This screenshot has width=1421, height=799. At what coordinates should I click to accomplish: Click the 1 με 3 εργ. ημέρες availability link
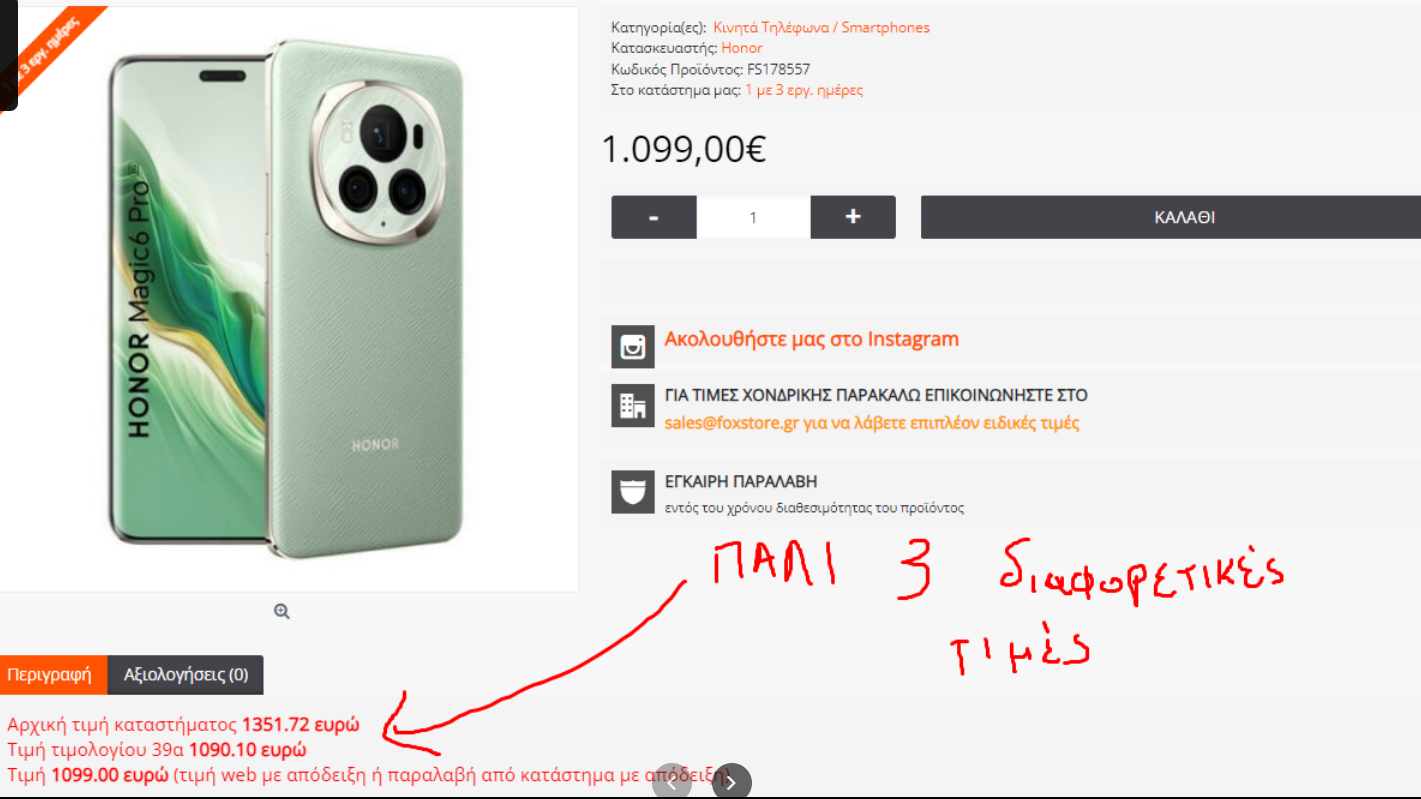tap(804, 90)
